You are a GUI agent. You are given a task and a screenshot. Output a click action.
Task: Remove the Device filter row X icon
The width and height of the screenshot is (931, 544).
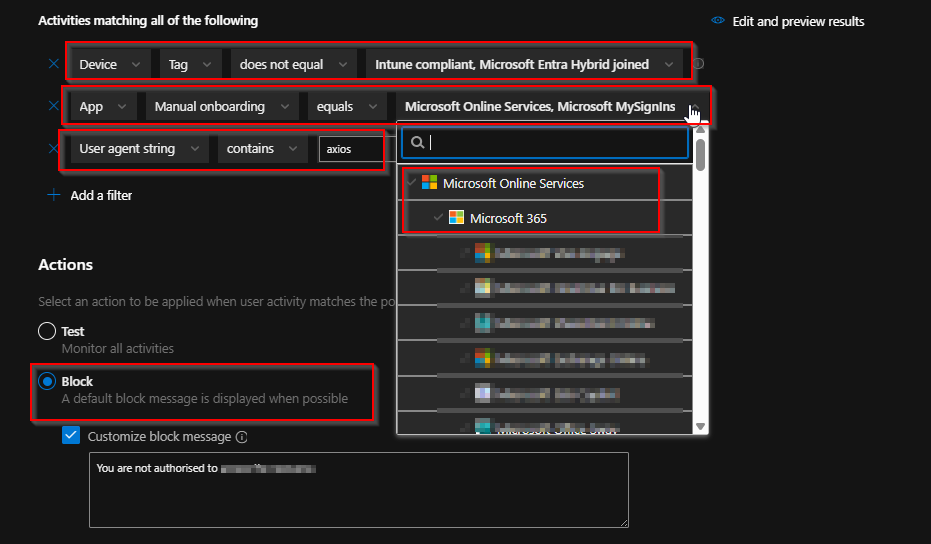click(x=54, y=64)
